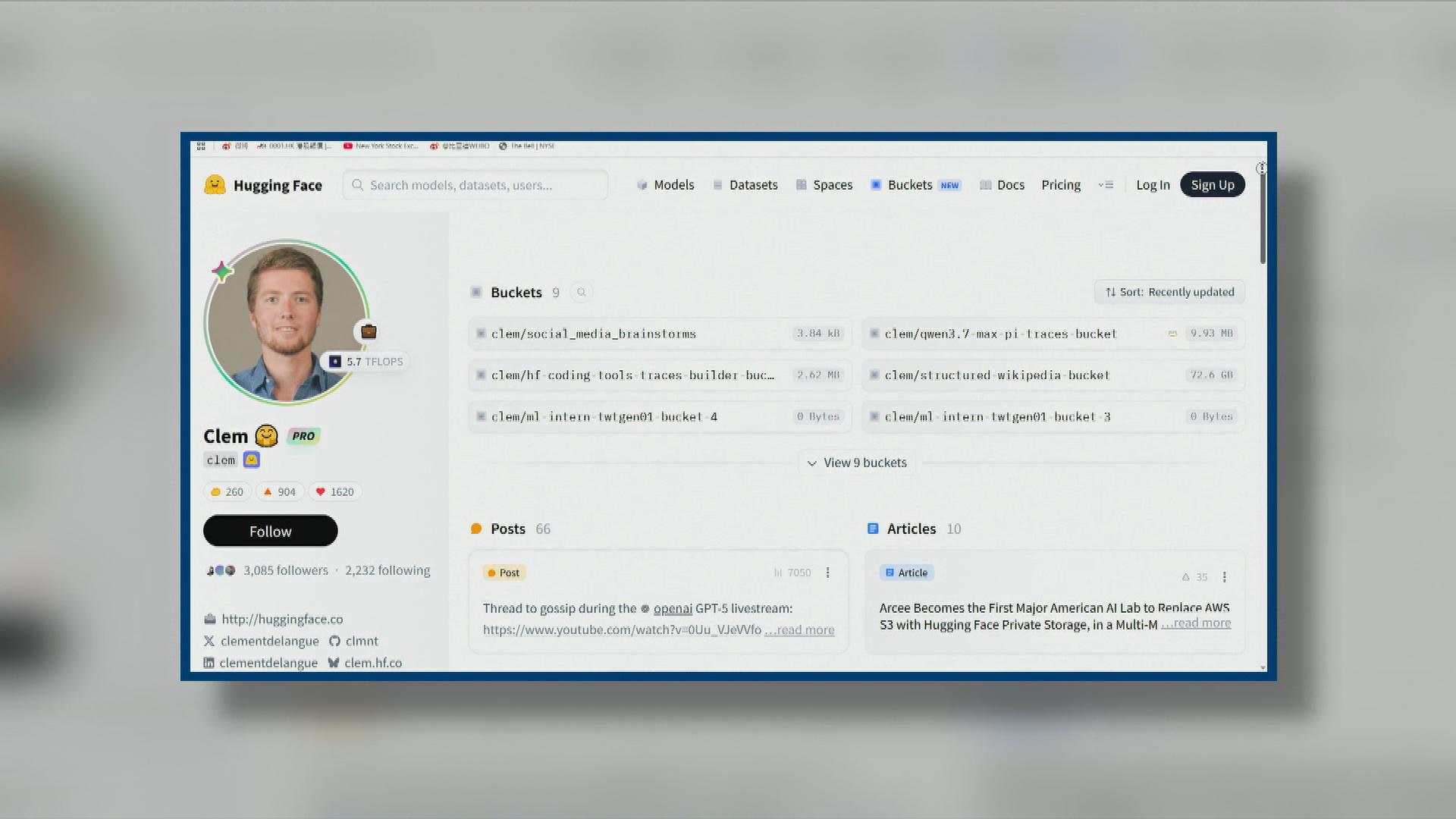1456x819 pixels.
Task: Expand the more navigation menu
Action: coord(1106,185)
